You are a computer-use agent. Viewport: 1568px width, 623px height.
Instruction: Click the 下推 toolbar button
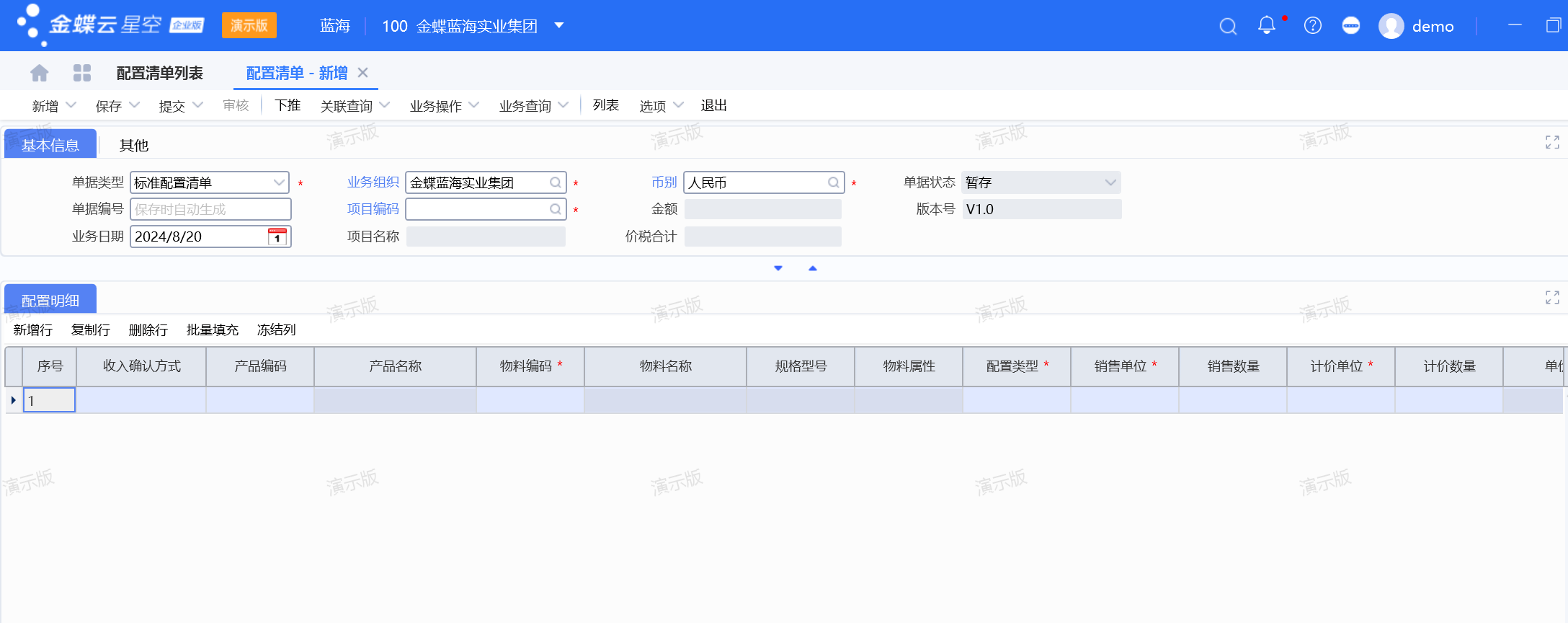tap(288, 105)
